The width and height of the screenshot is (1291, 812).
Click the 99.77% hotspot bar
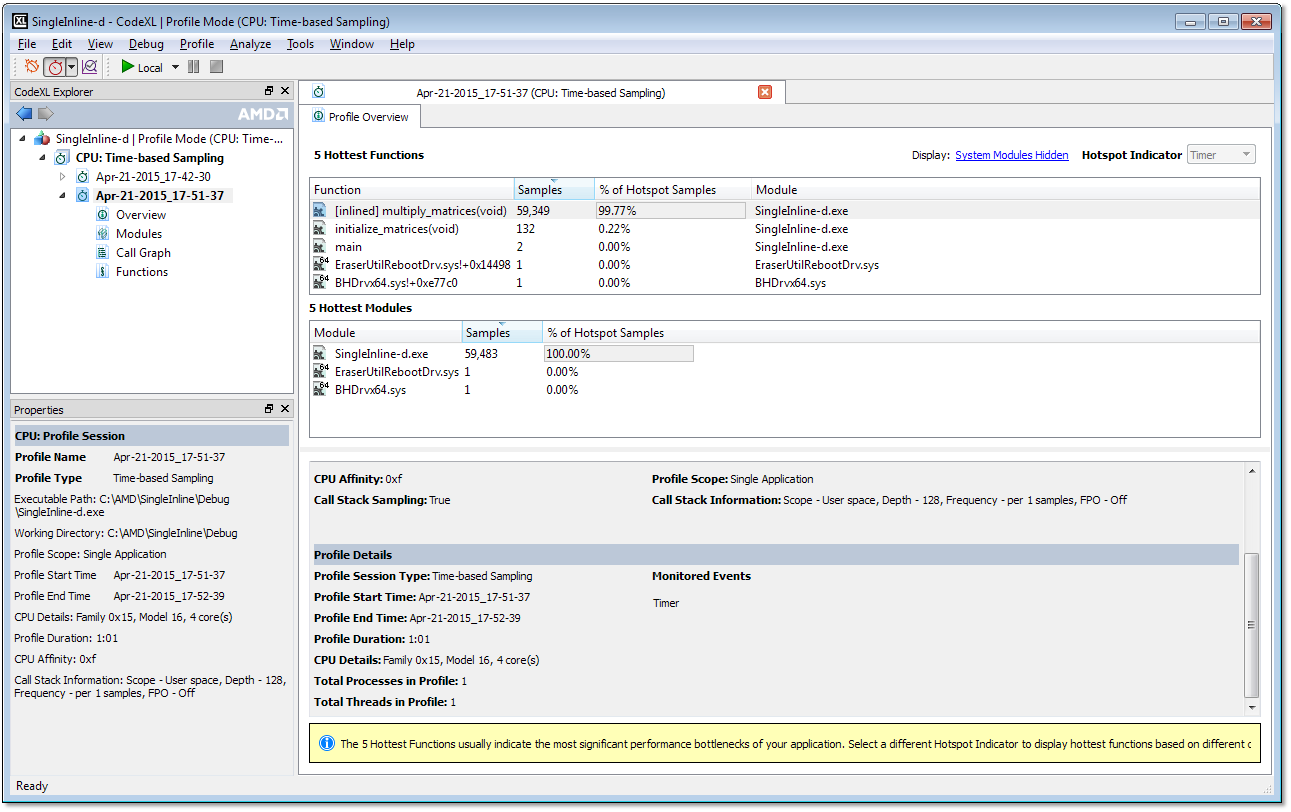pos(671,211)
